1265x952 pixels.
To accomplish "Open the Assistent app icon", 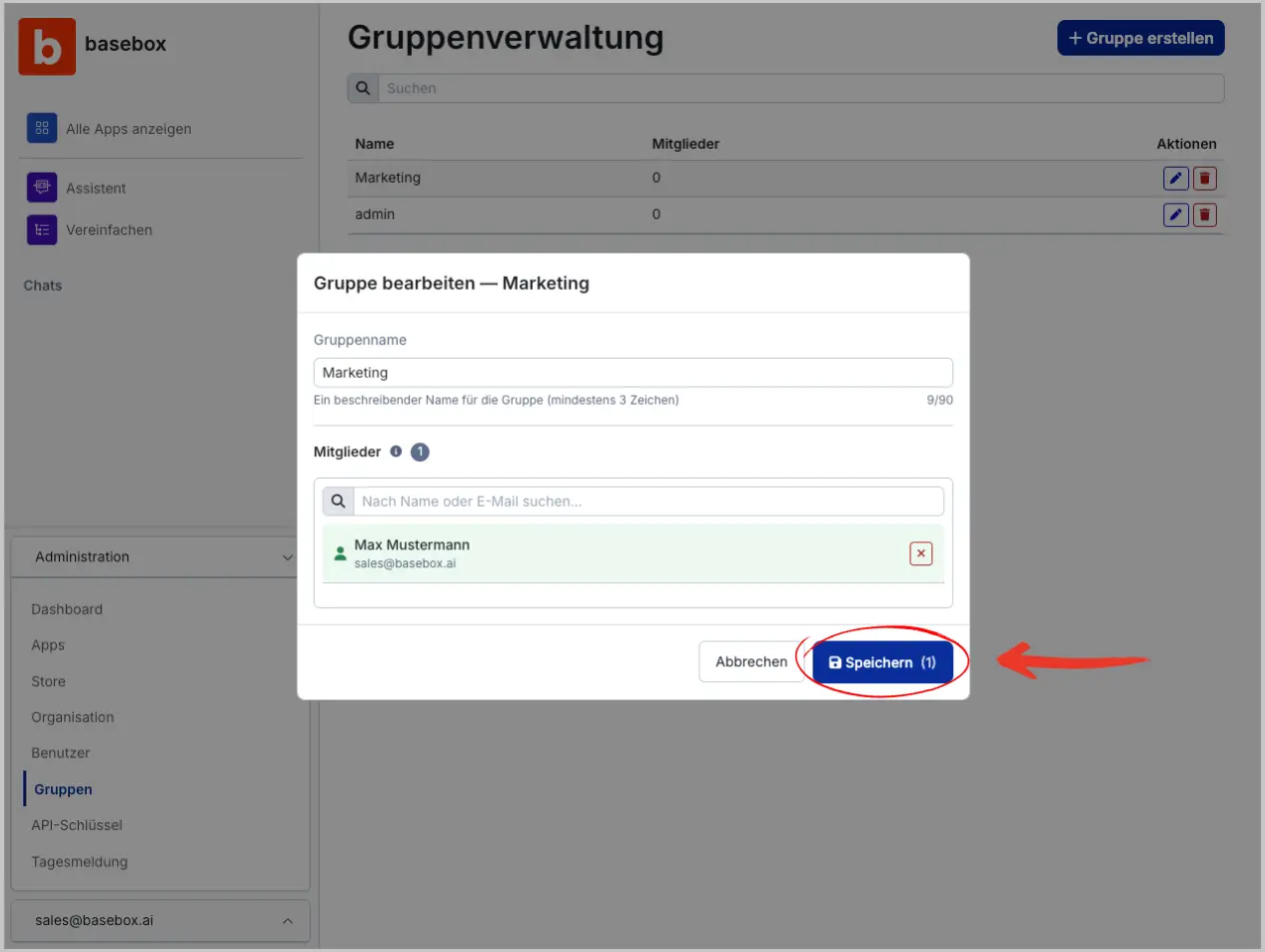I will pos(42,187).
